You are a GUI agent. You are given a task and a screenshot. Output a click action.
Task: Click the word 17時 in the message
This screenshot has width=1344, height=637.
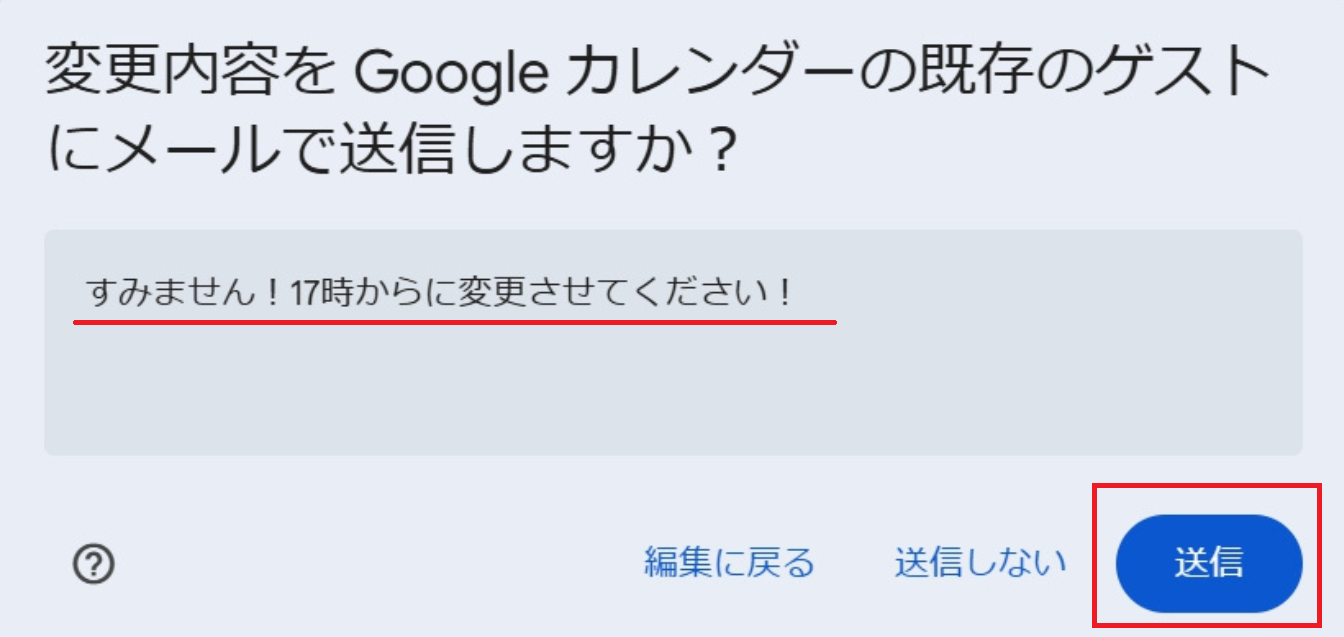(320, 294)
